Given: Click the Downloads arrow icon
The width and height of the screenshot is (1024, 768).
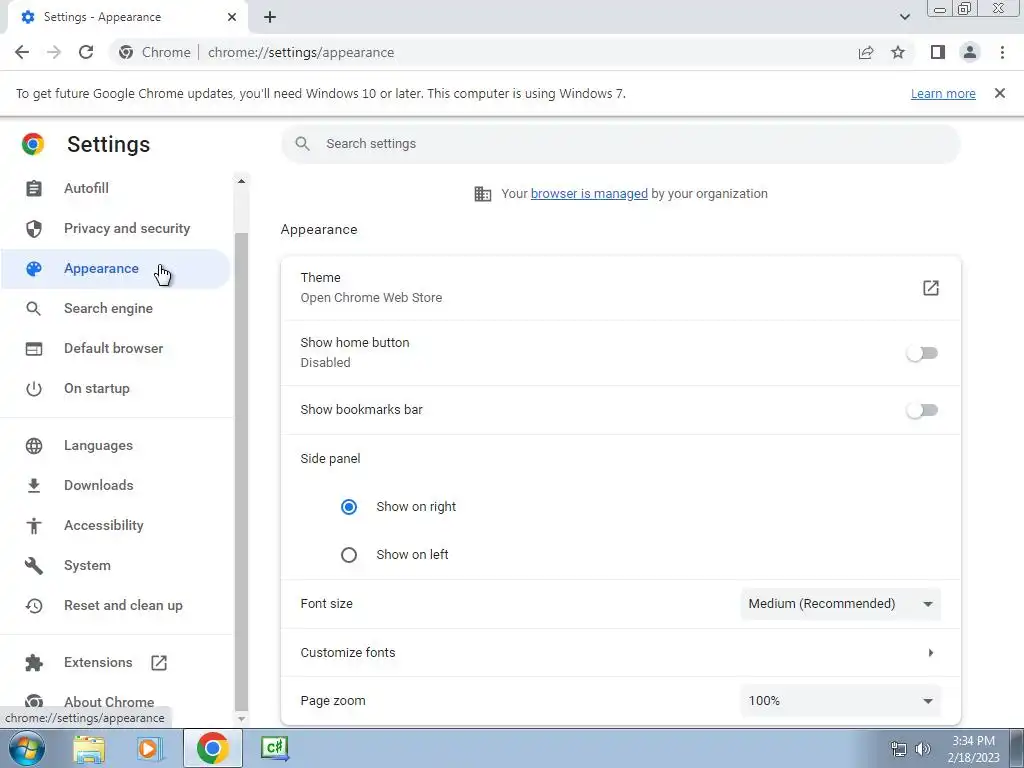Looking at the screenshot, I should pos(33,485).
